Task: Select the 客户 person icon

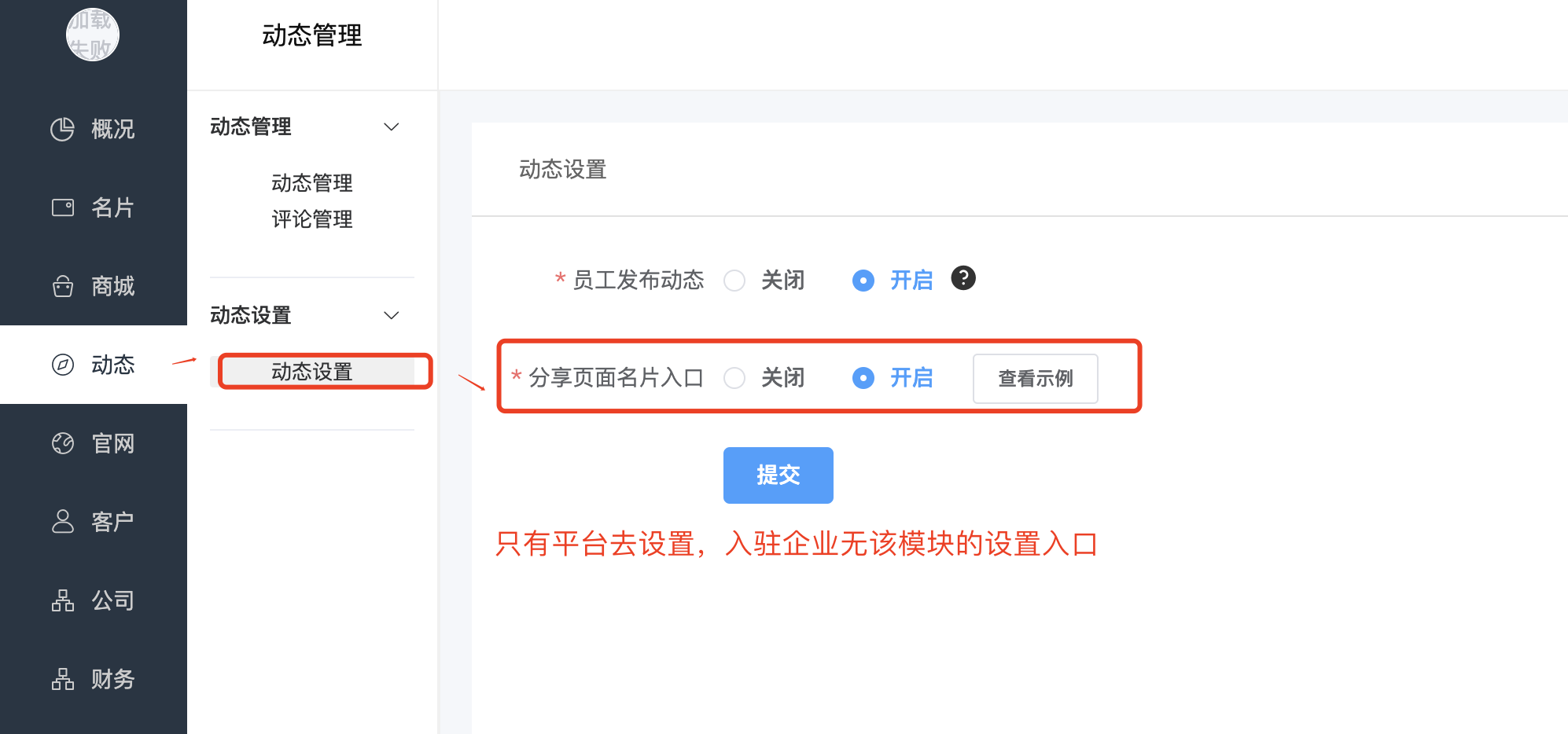Action: click(x=62, y=521)
